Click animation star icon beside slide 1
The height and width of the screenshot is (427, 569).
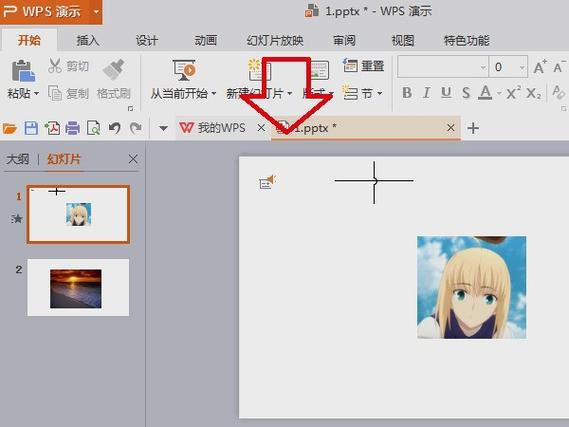point(17,218)
